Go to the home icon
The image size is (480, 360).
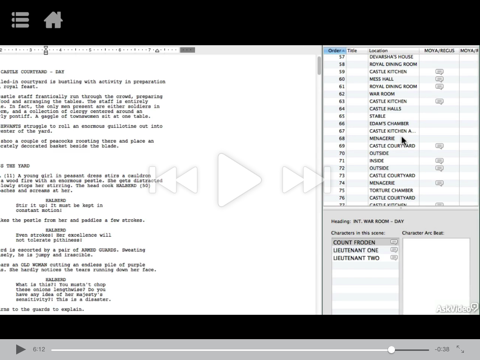[53, 20]
